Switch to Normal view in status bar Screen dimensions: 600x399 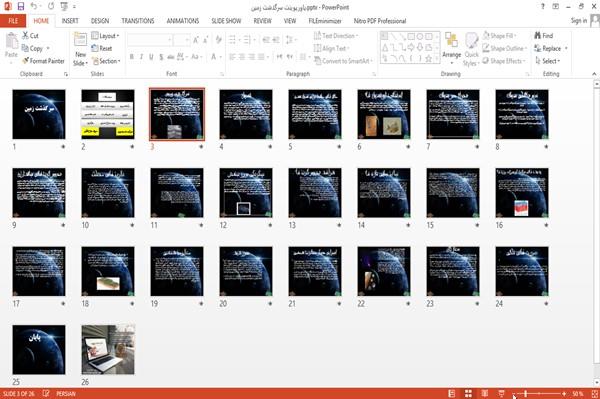coord(452,394)
